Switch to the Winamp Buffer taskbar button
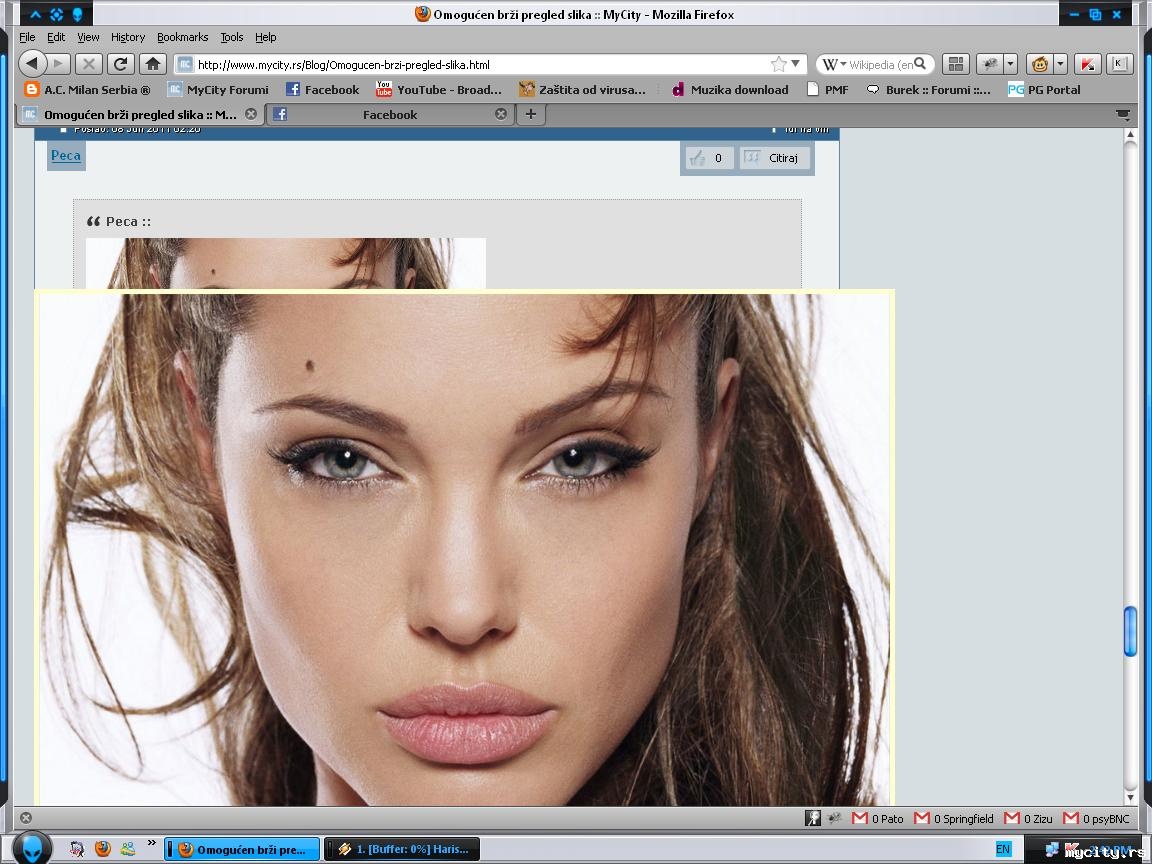 pos(402,849)
